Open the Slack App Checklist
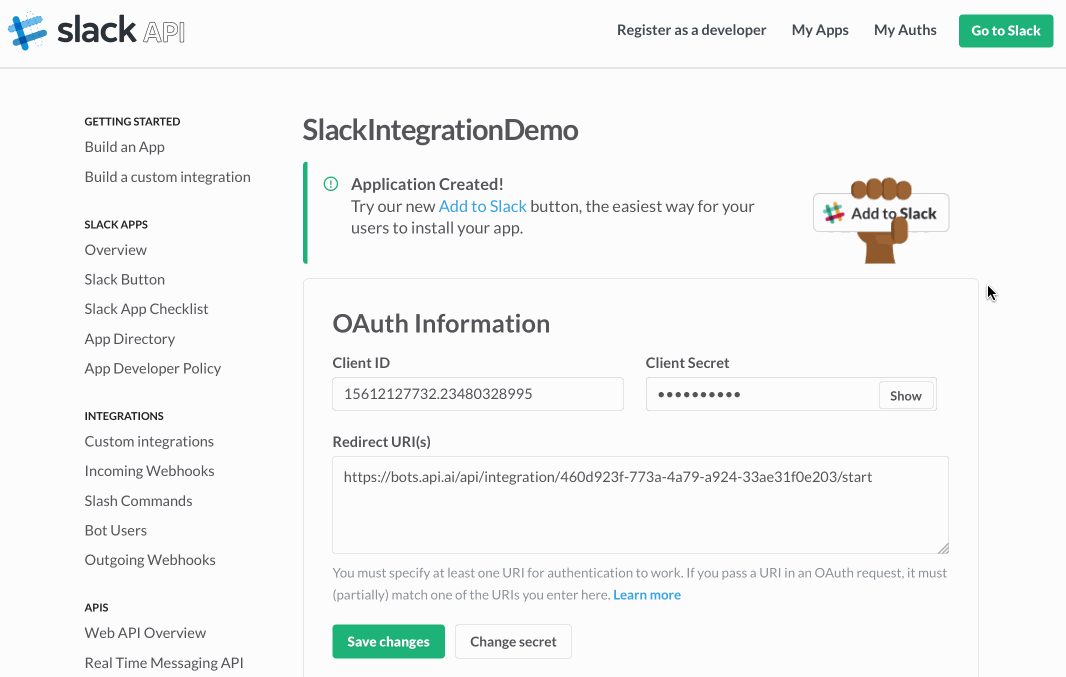Image resolution: width=1066 pixels, height=677 pixels. (146, 308)
